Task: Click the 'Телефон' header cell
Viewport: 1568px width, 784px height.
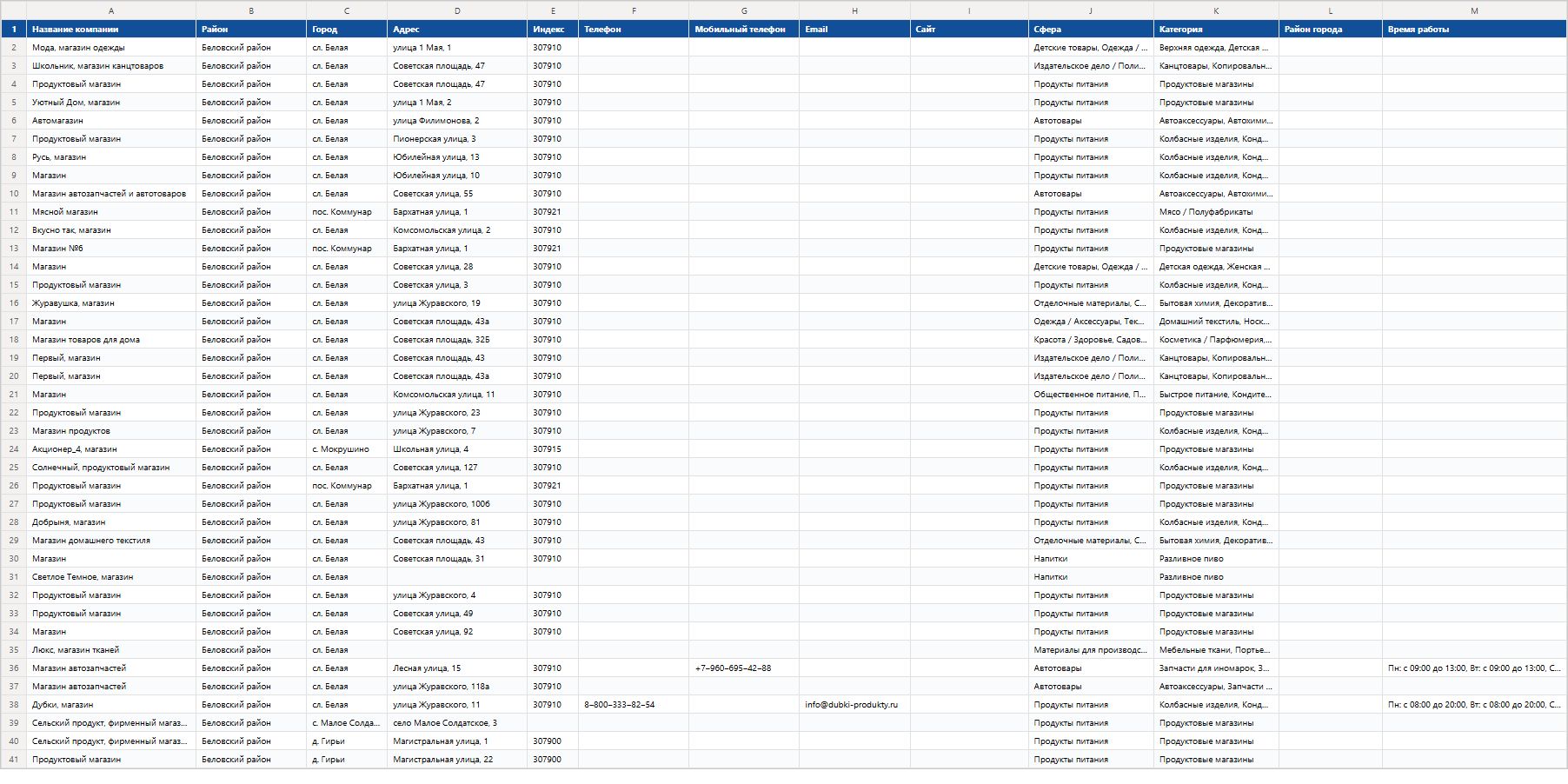Action: [x=634, y=30]
